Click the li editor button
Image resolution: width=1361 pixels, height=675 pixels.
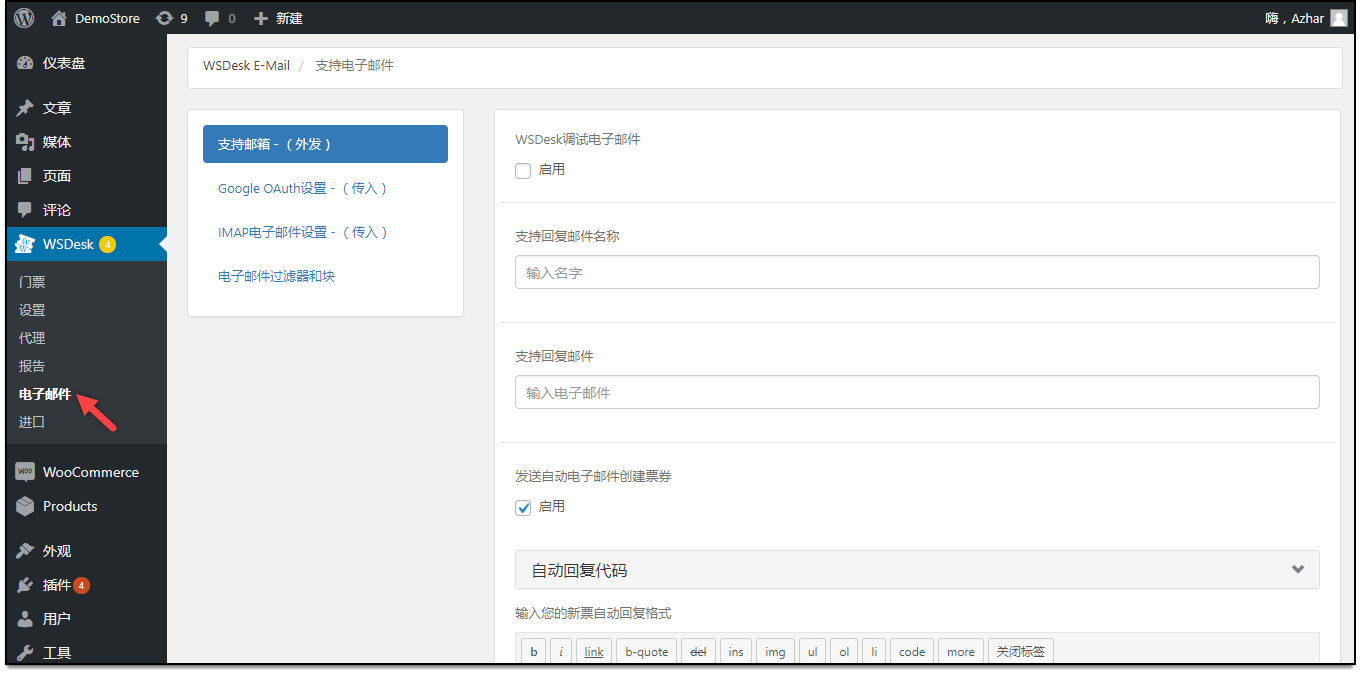pos(874,652)
